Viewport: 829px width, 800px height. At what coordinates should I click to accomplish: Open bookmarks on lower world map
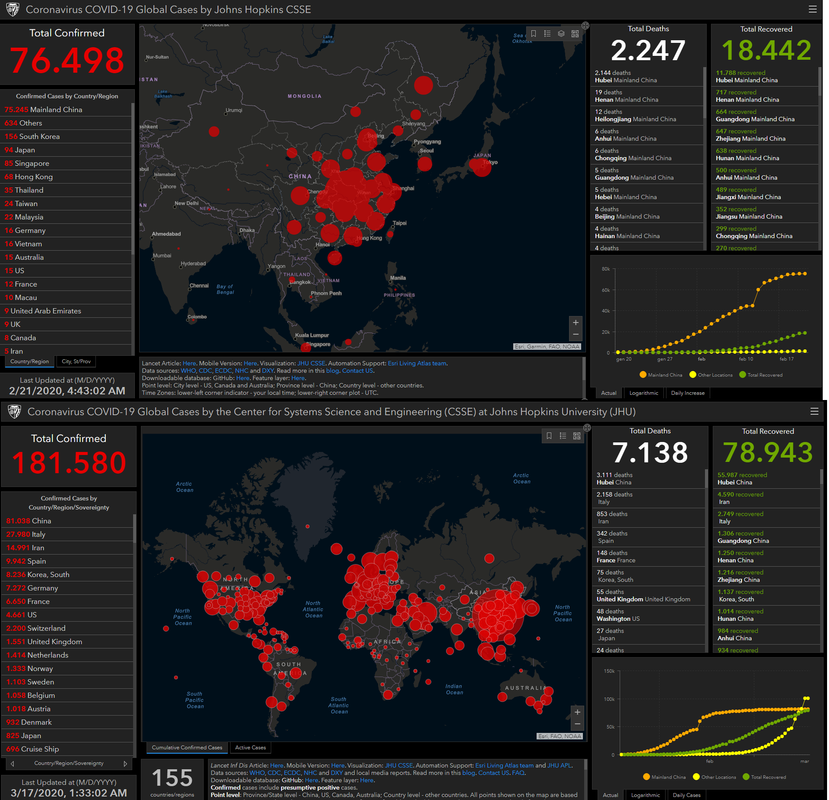(549, 436)
